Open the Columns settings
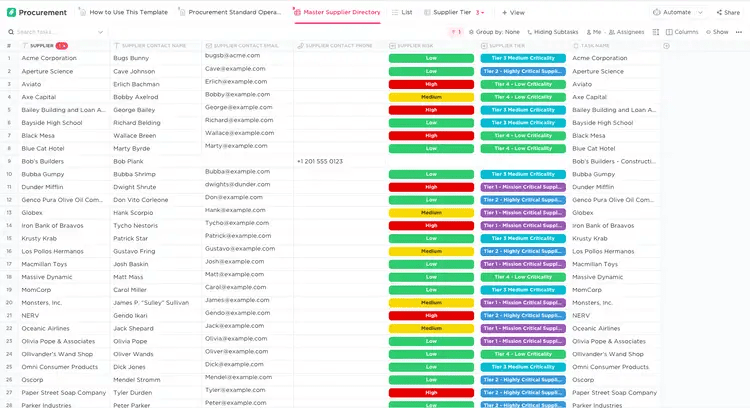 coord(682,32)
